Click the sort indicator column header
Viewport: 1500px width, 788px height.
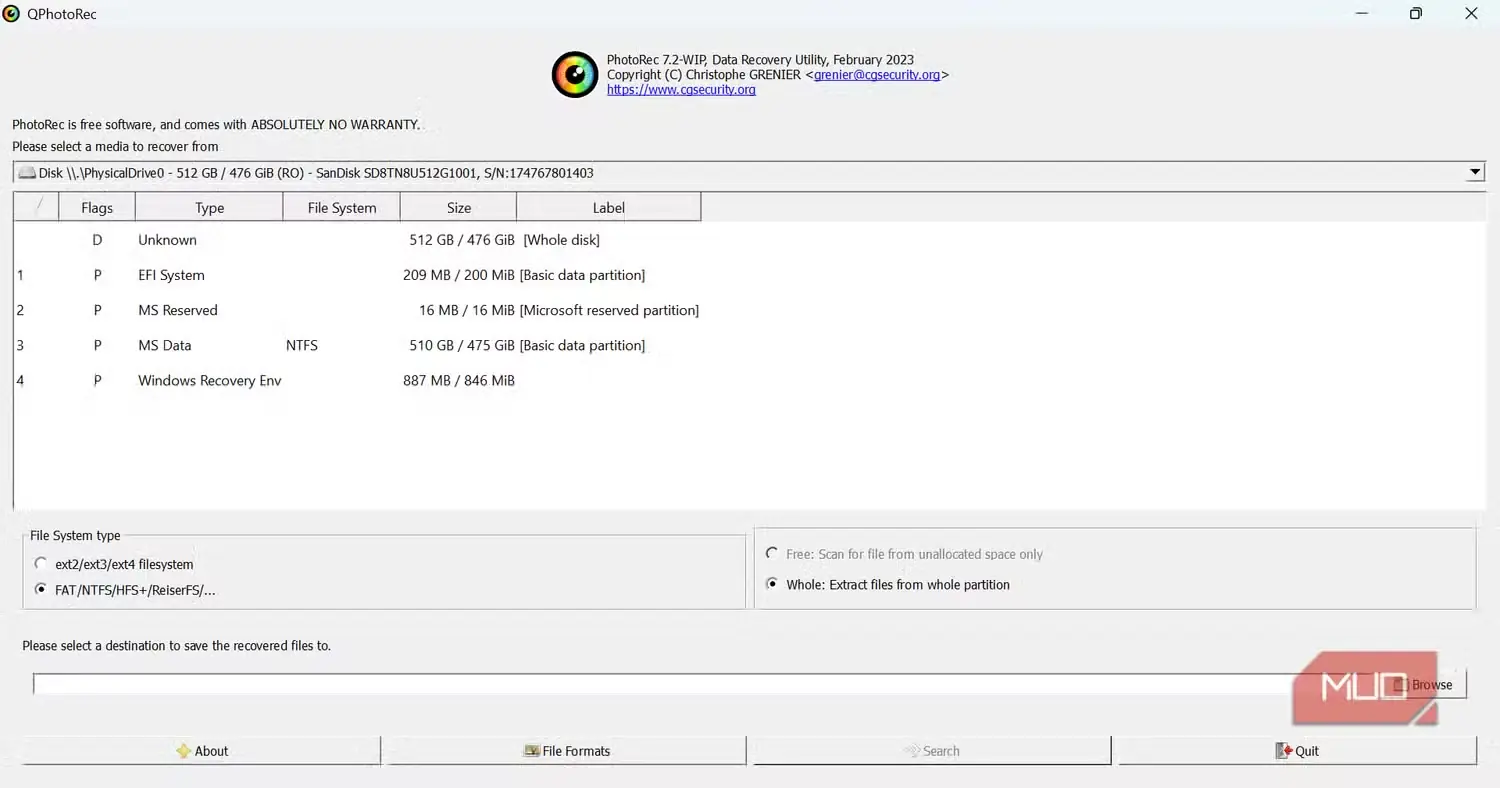tap(37, 208)
